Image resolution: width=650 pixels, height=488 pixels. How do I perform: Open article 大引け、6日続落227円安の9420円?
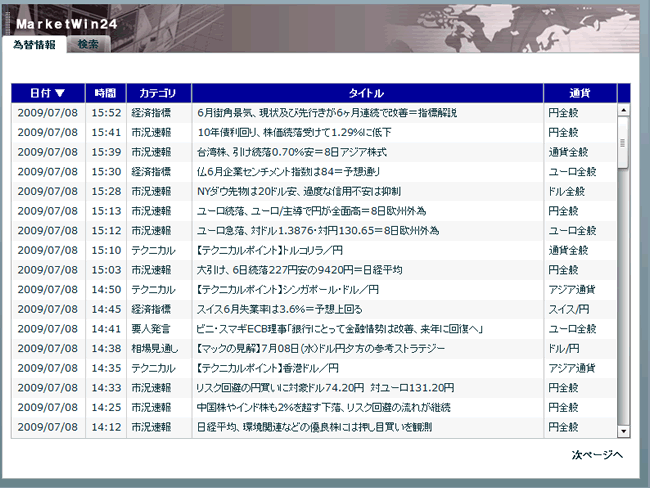tap(299, 270)
